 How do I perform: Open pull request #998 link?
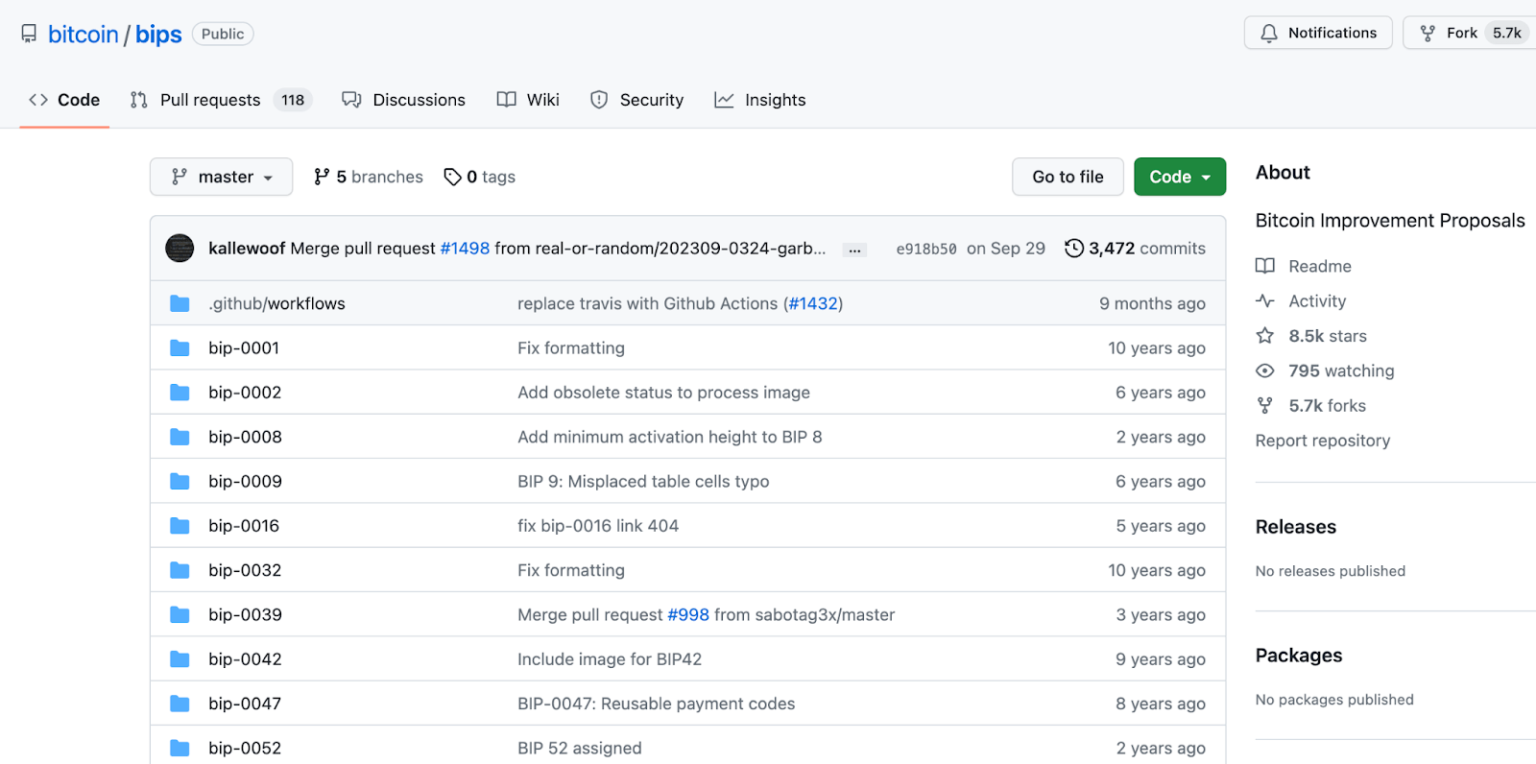pos(688,614)
